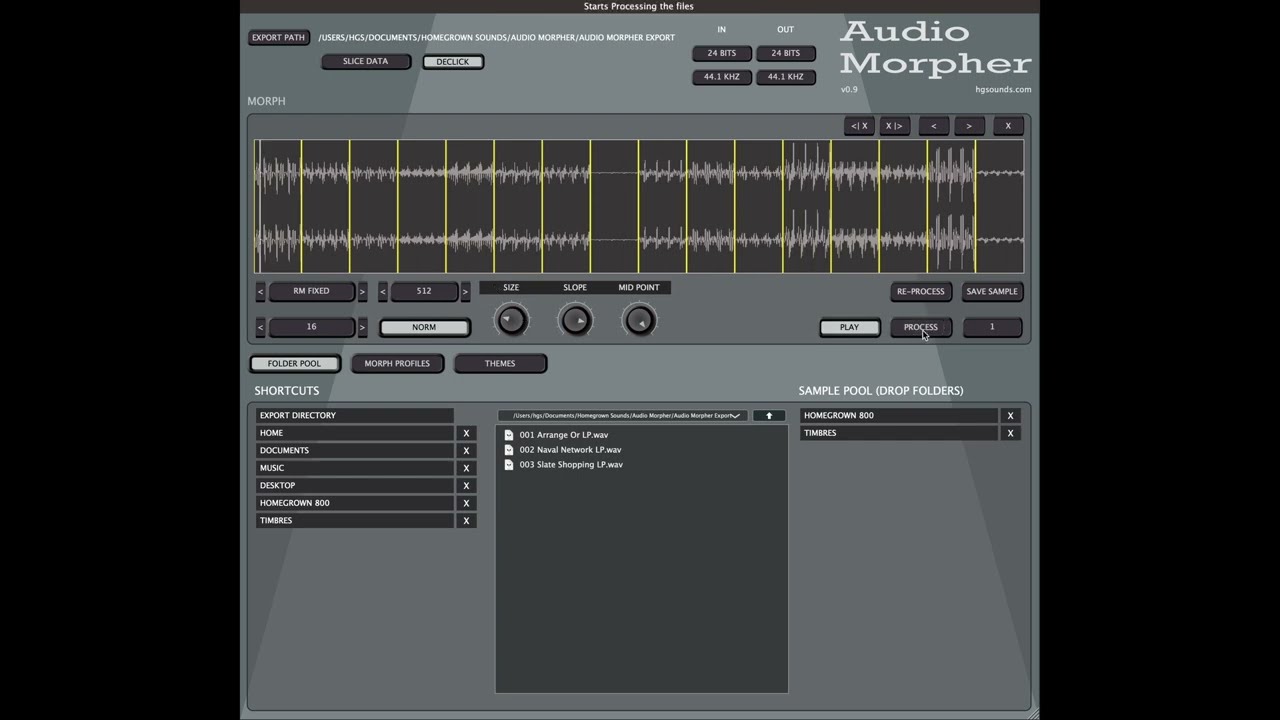Viewport: 1280px width, 720px height.
Task: Click file icon of 001 Arrange Or LP.wav
Action: click(x=509, y=435)
